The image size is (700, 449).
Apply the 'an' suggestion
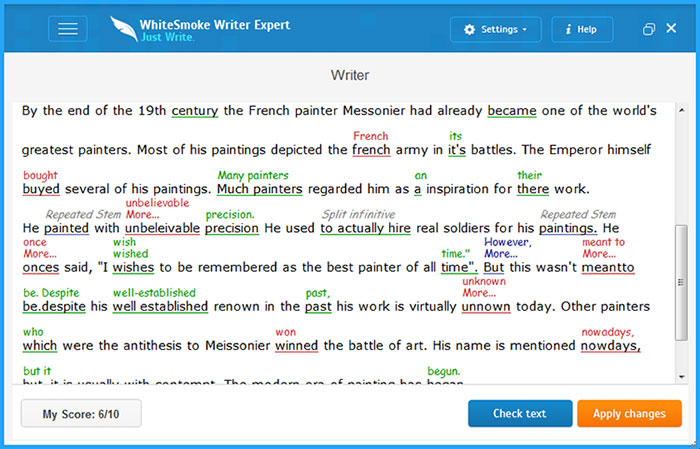tap(421, 175)
